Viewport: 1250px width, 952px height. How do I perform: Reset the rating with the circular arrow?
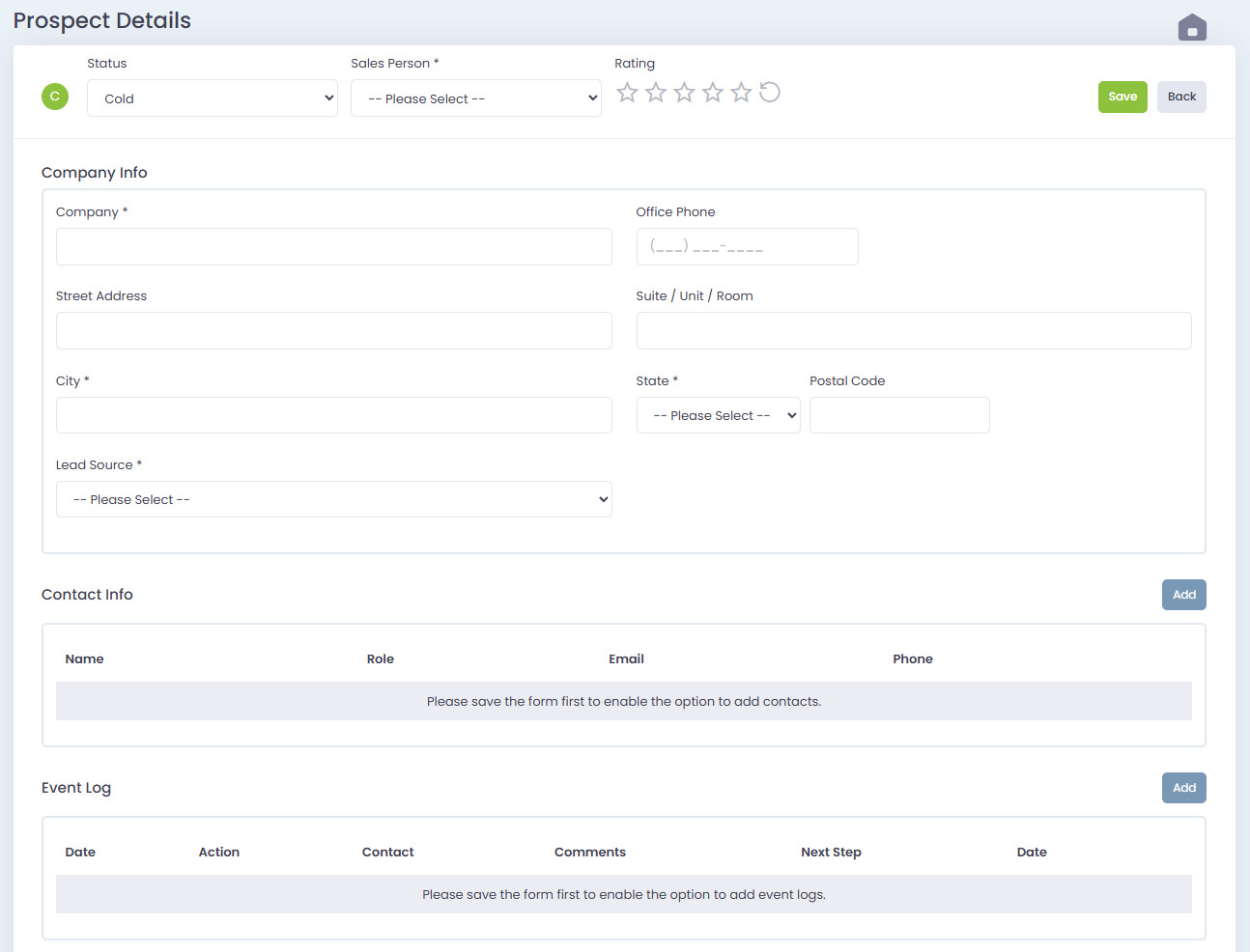tap(770, 93)
